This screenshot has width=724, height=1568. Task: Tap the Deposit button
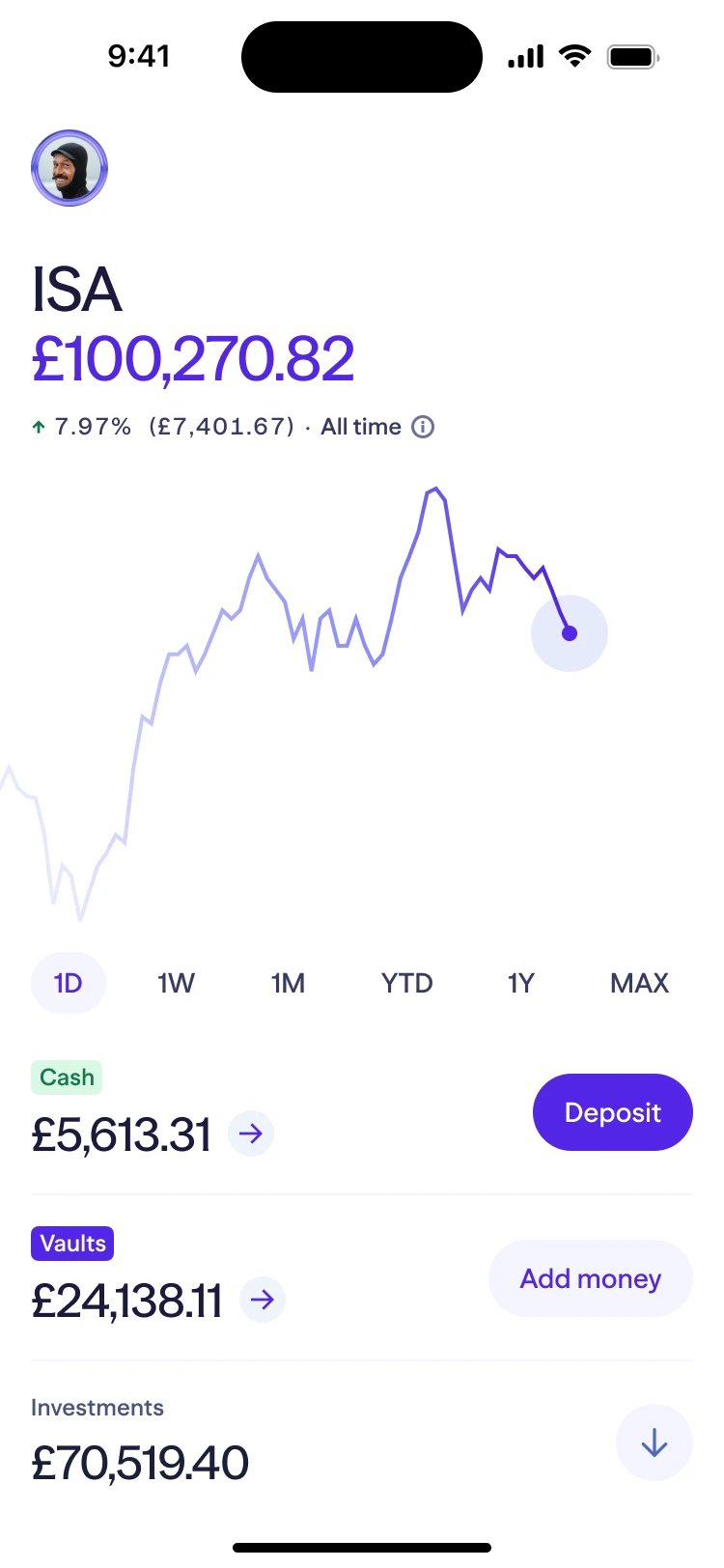(x=613, y=1112)
